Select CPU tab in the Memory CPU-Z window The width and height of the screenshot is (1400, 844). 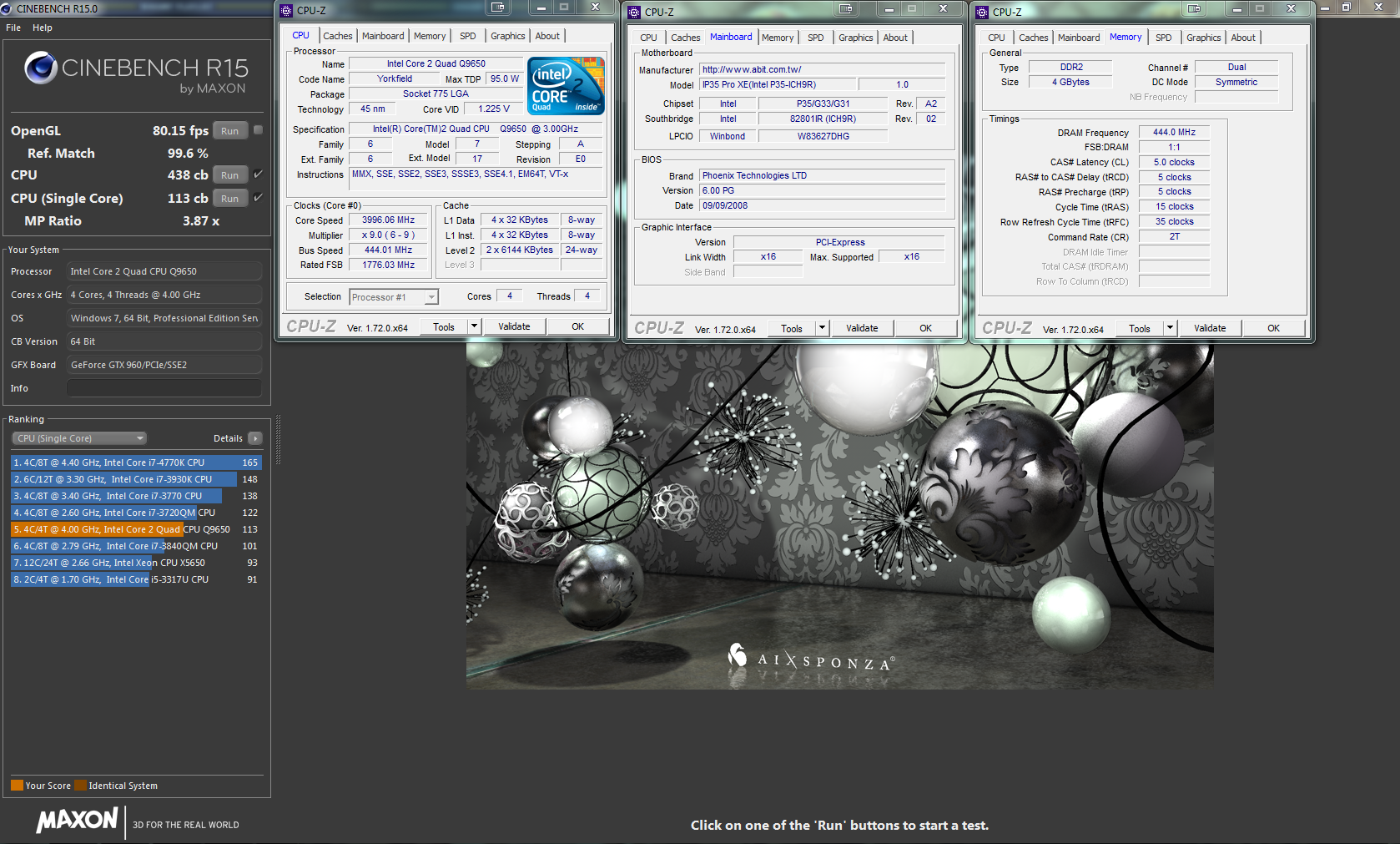point(996,38)
